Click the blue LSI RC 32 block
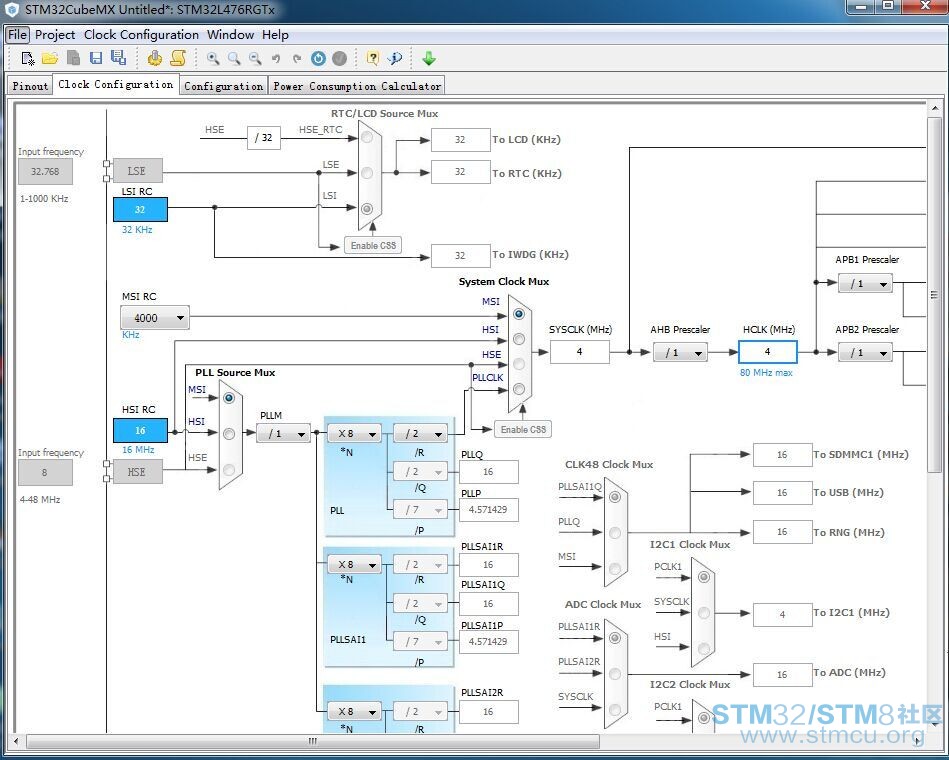This screenshot has width=949, height=760. (x=140, y=209)
